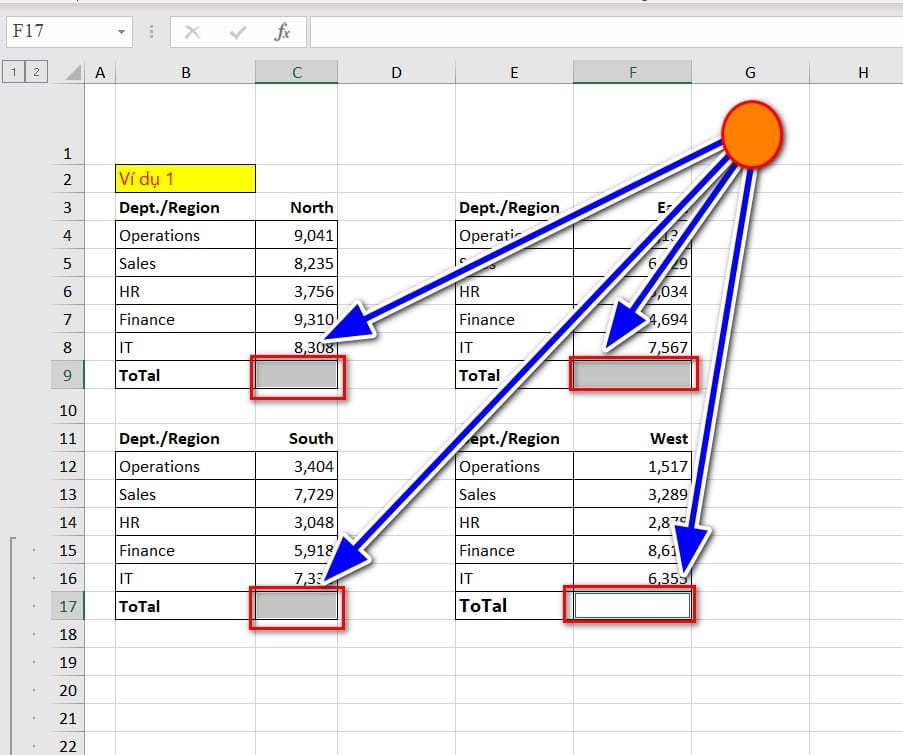Viewport: 903px width, 755px height.
Task: Click South value 3,048 cell
Action: coord(297,522)
